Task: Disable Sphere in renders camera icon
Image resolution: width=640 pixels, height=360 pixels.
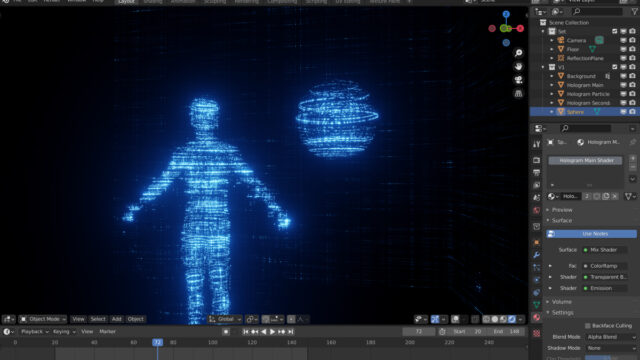Action: pos(632,112)
